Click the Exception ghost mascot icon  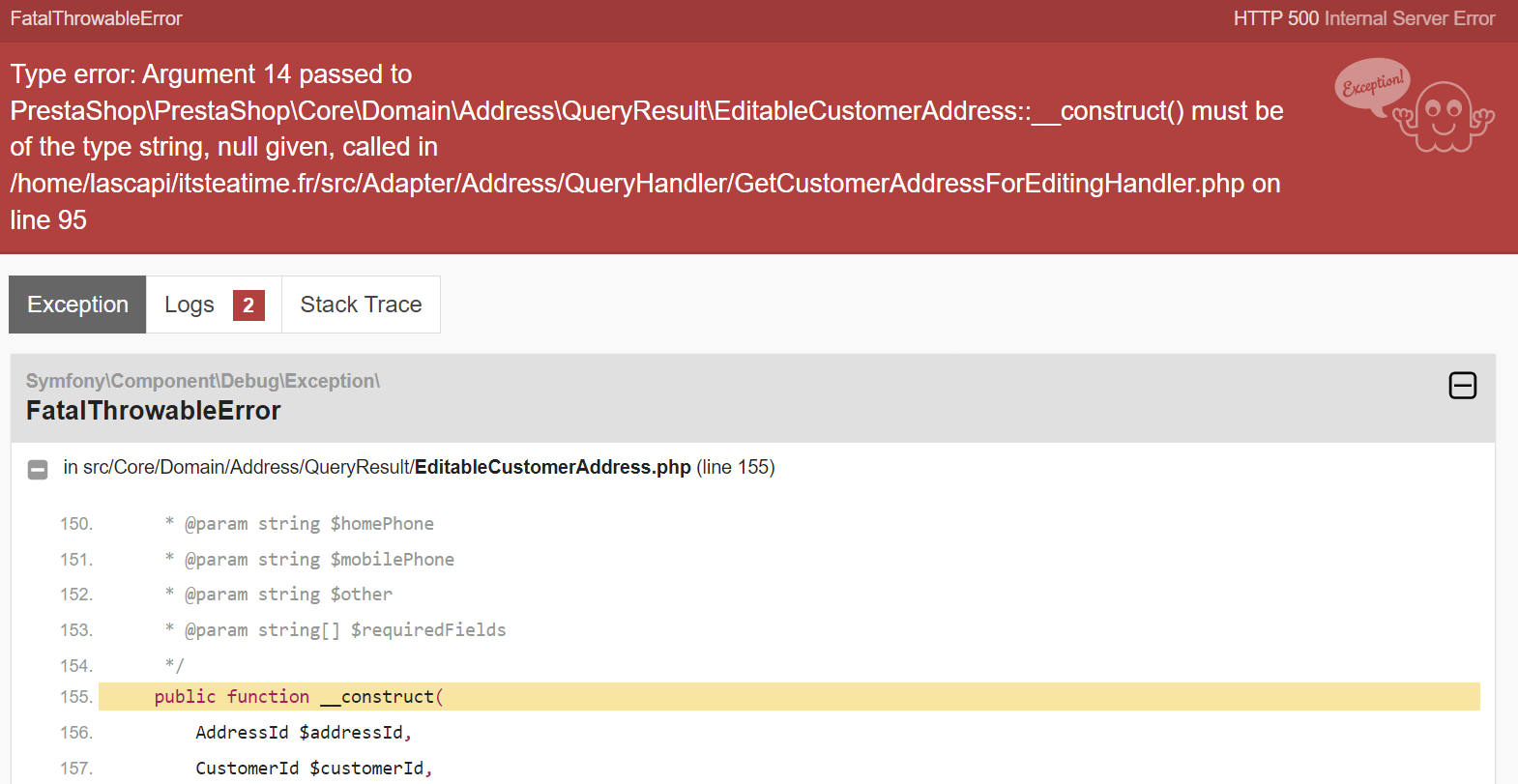(x=1444, y=117)
